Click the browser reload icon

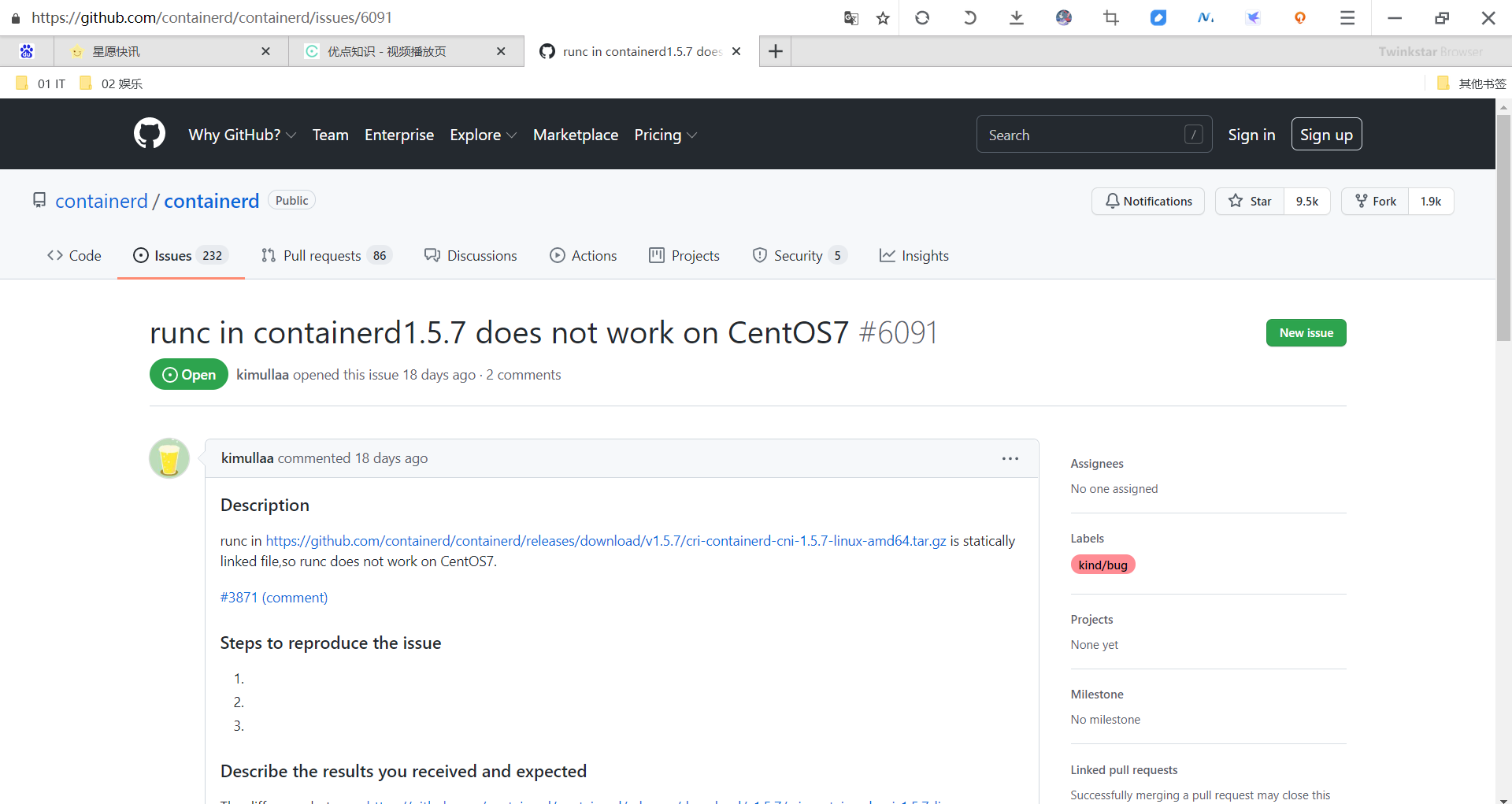point(922,17)
